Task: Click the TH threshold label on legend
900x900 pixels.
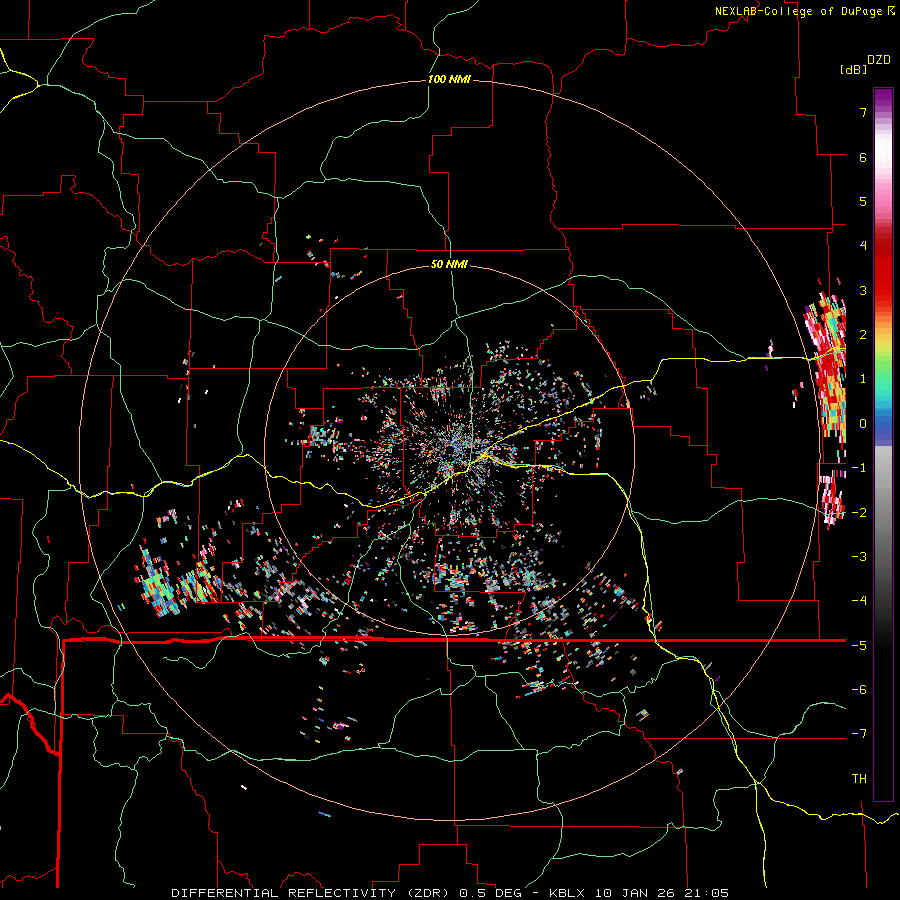Action: 859,779
